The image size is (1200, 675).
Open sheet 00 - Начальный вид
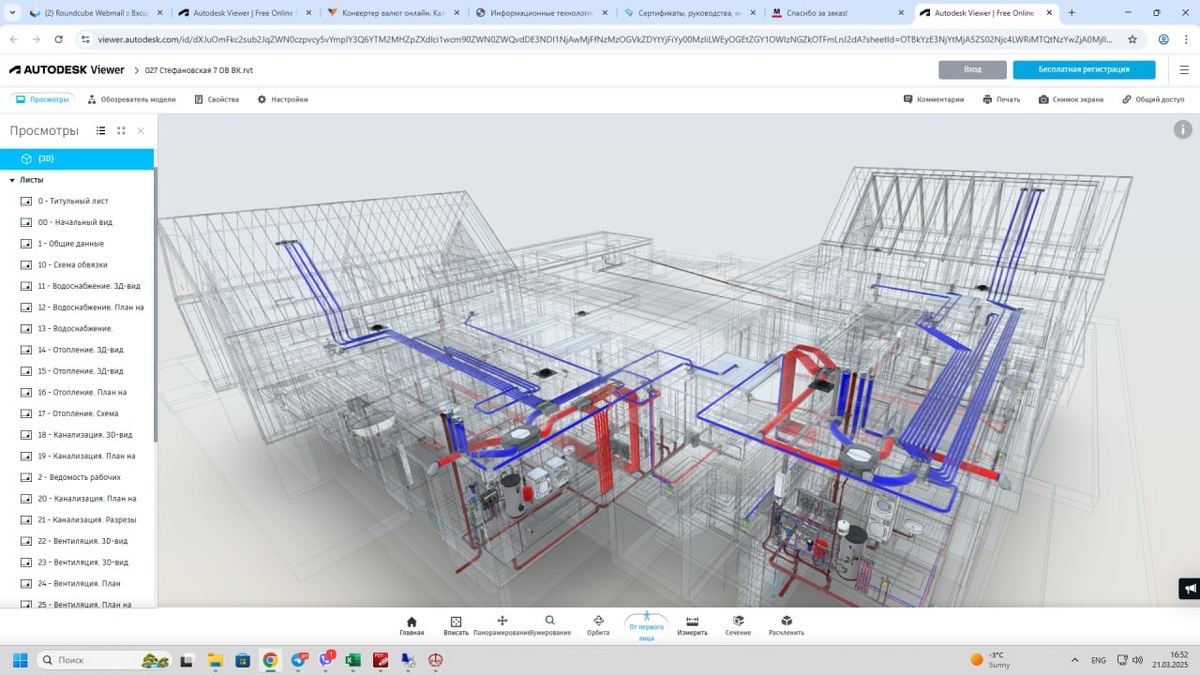75,222
